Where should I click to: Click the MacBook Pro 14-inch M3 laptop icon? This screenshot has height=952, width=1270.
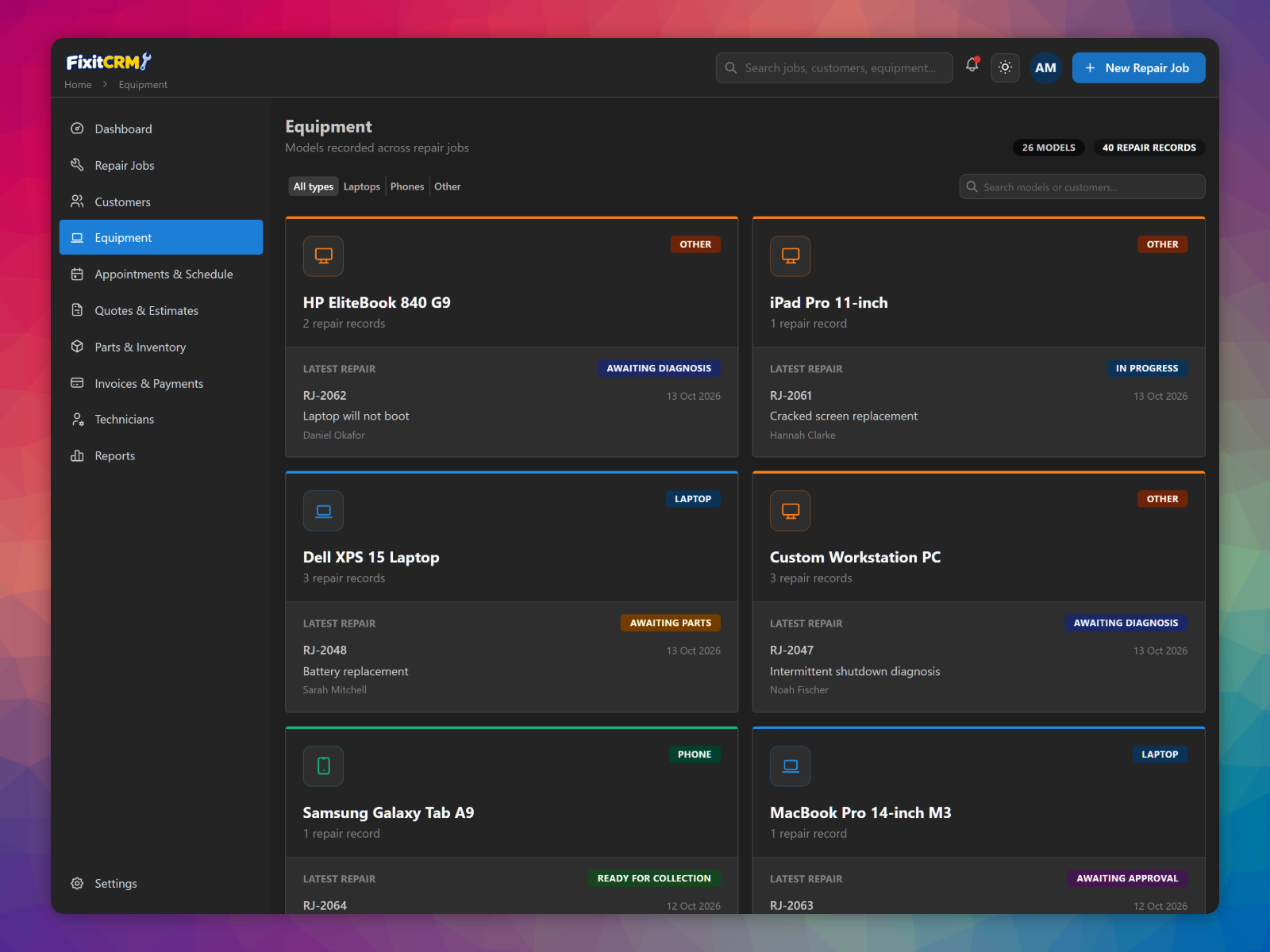point(790,766)
